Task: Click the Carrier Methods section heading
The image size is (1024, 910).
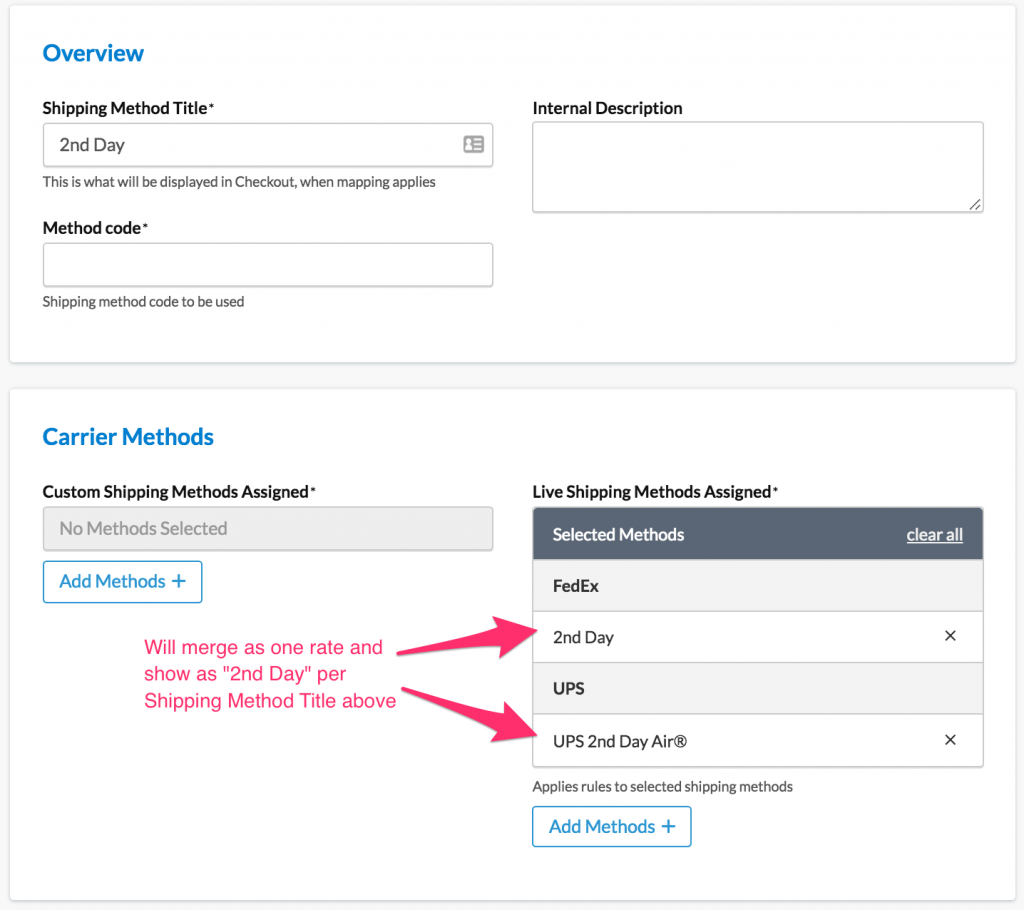Action: 128,437
